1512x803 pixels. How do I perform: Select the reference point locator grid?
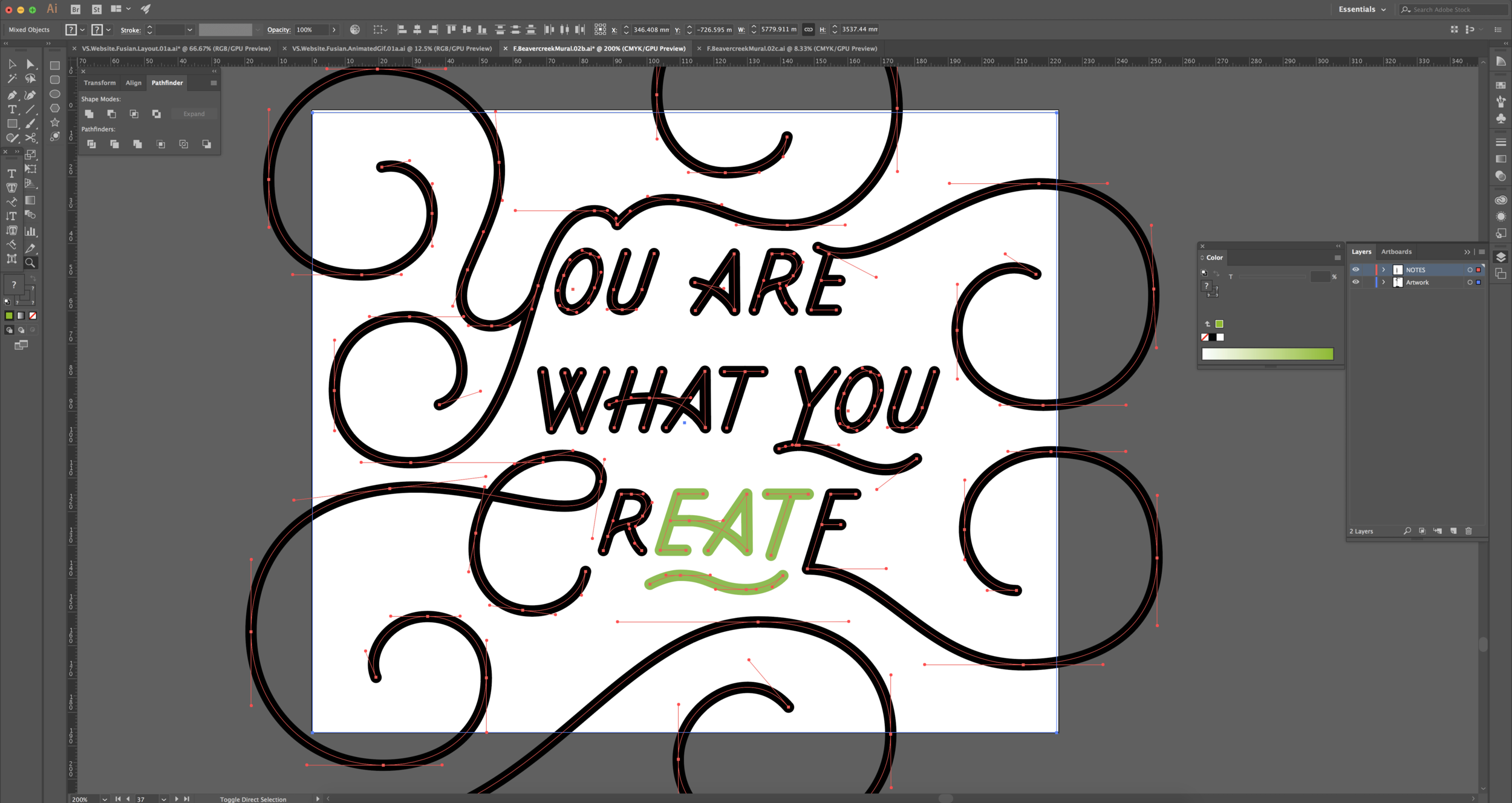click(600, 30)
